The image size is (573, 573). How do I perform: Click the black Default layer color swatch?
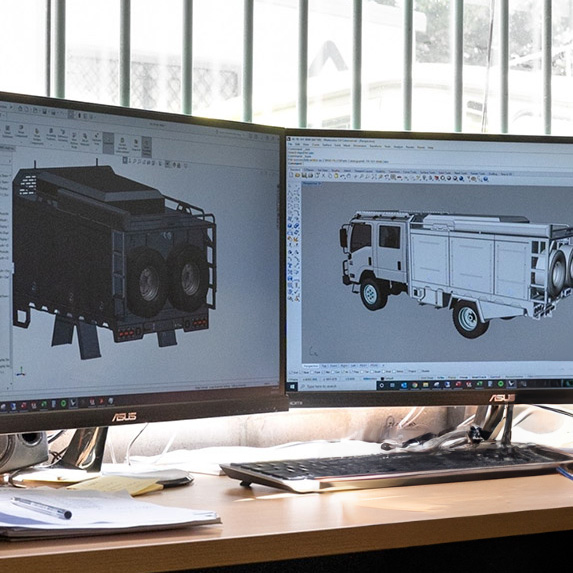tap(382, 379)
